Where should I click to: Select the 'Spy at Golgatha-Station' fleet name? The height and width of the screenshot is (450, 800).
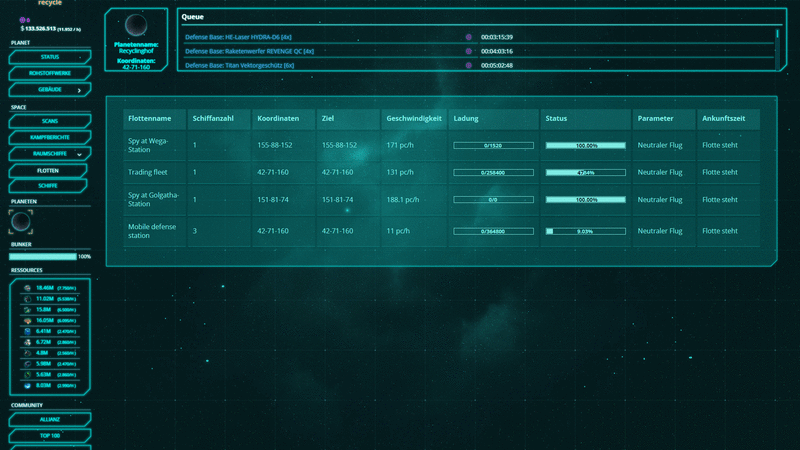click(x=153, y=199)
